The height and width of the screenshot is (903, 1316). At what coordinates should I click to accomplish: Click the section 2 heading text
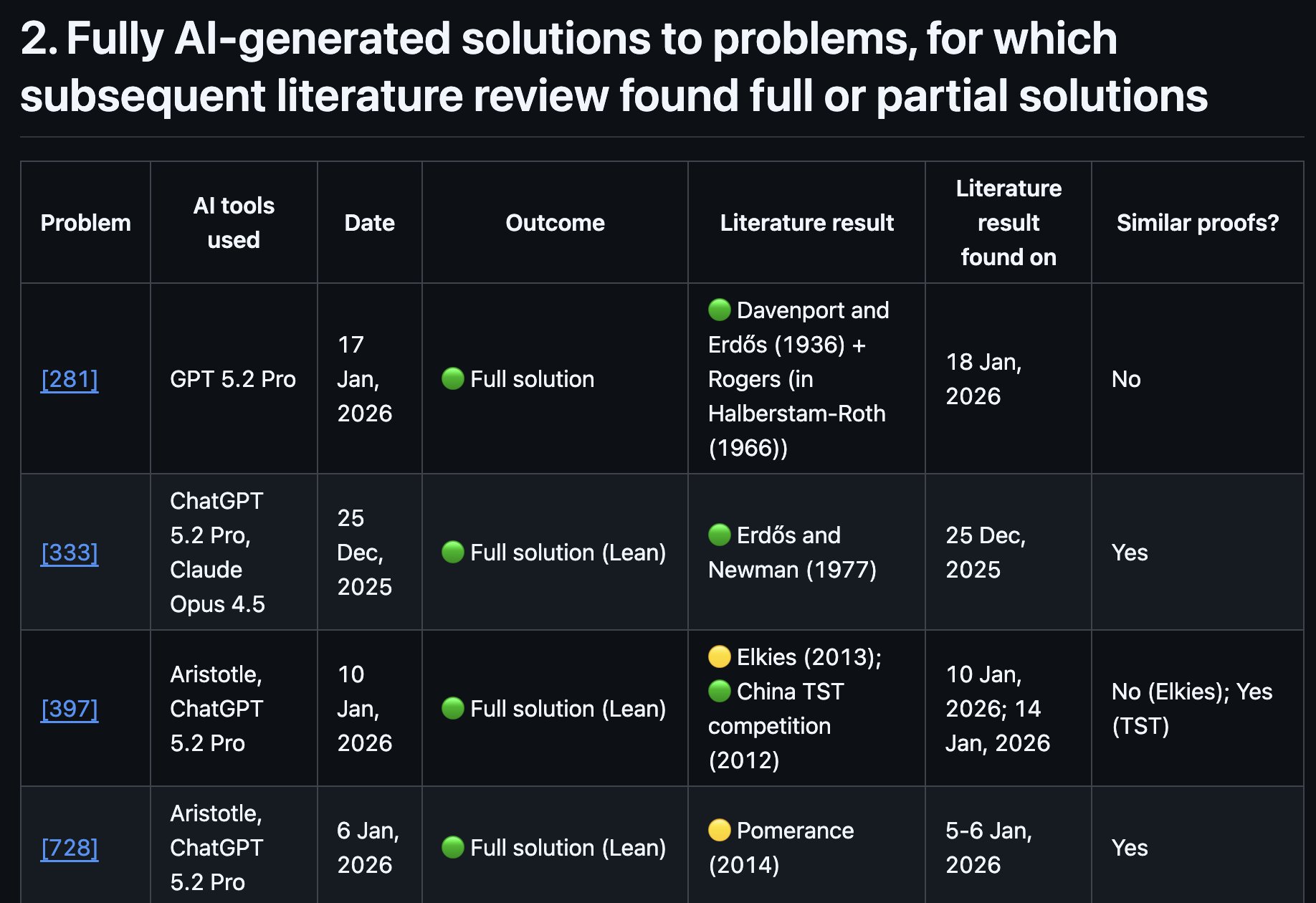(x=614, y=67)
